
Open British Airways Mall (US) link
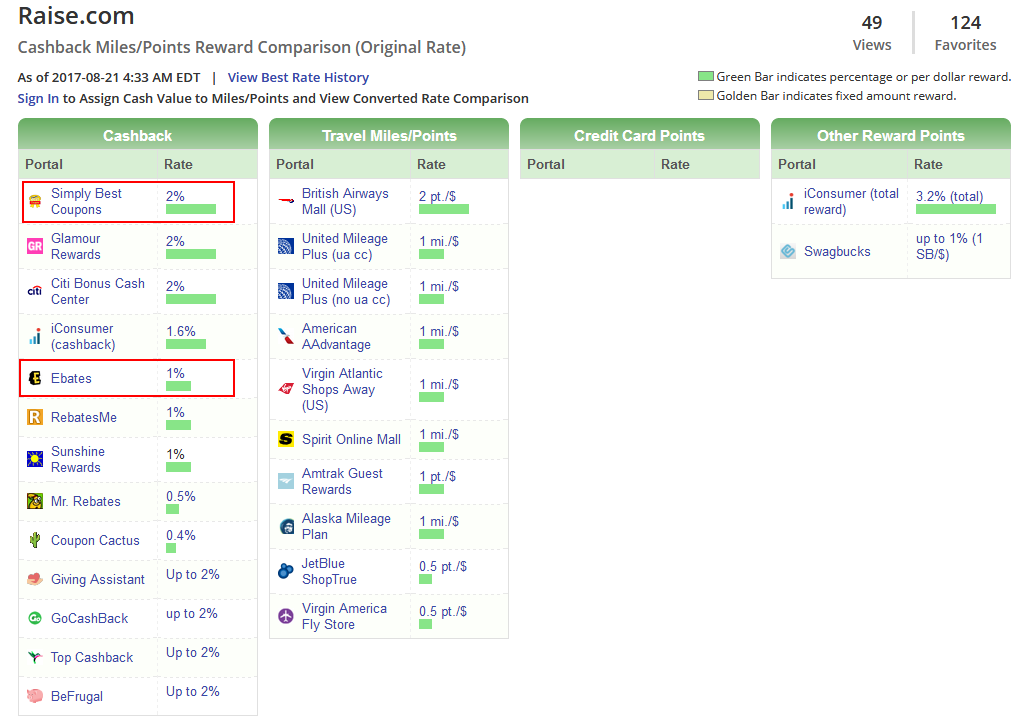click(x=345, y=202)
